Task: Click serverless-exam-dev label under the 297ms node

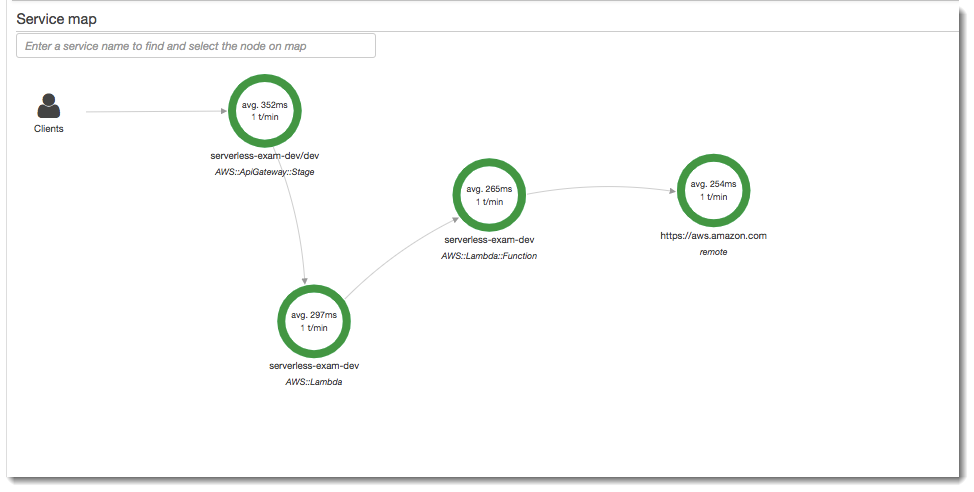Action: (x=314, y=366)
